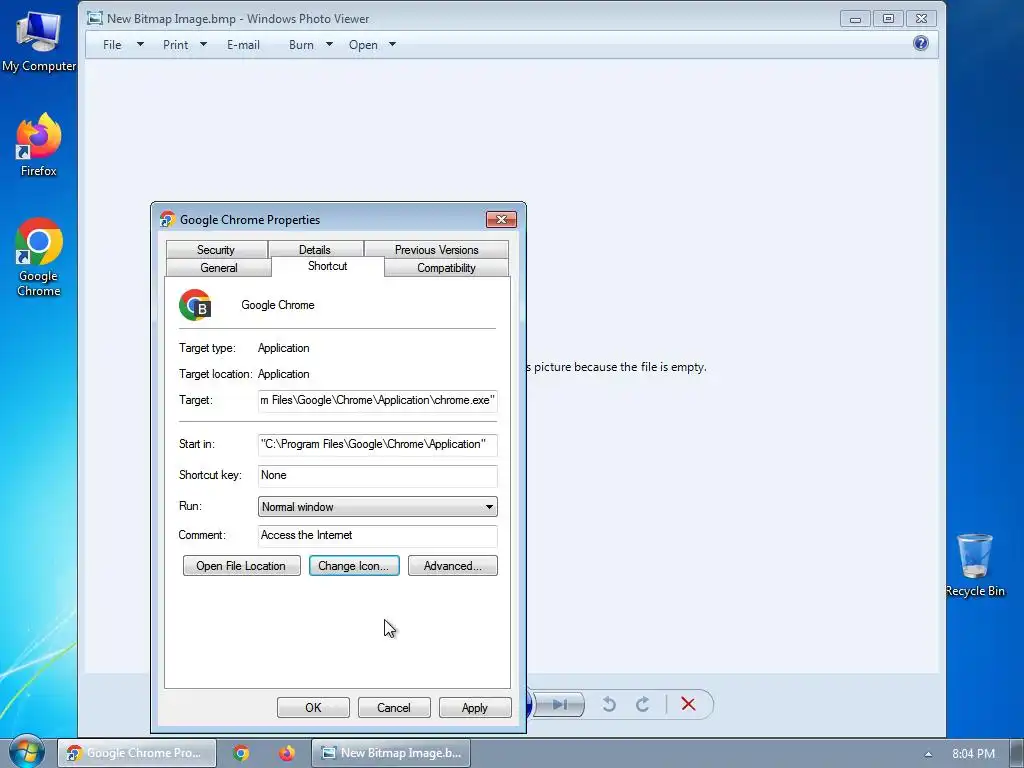The height and width of the screenshot is (768, 1024).
Task: Open the Firefox desktop shortcut
Action: [x=39, y=144]
